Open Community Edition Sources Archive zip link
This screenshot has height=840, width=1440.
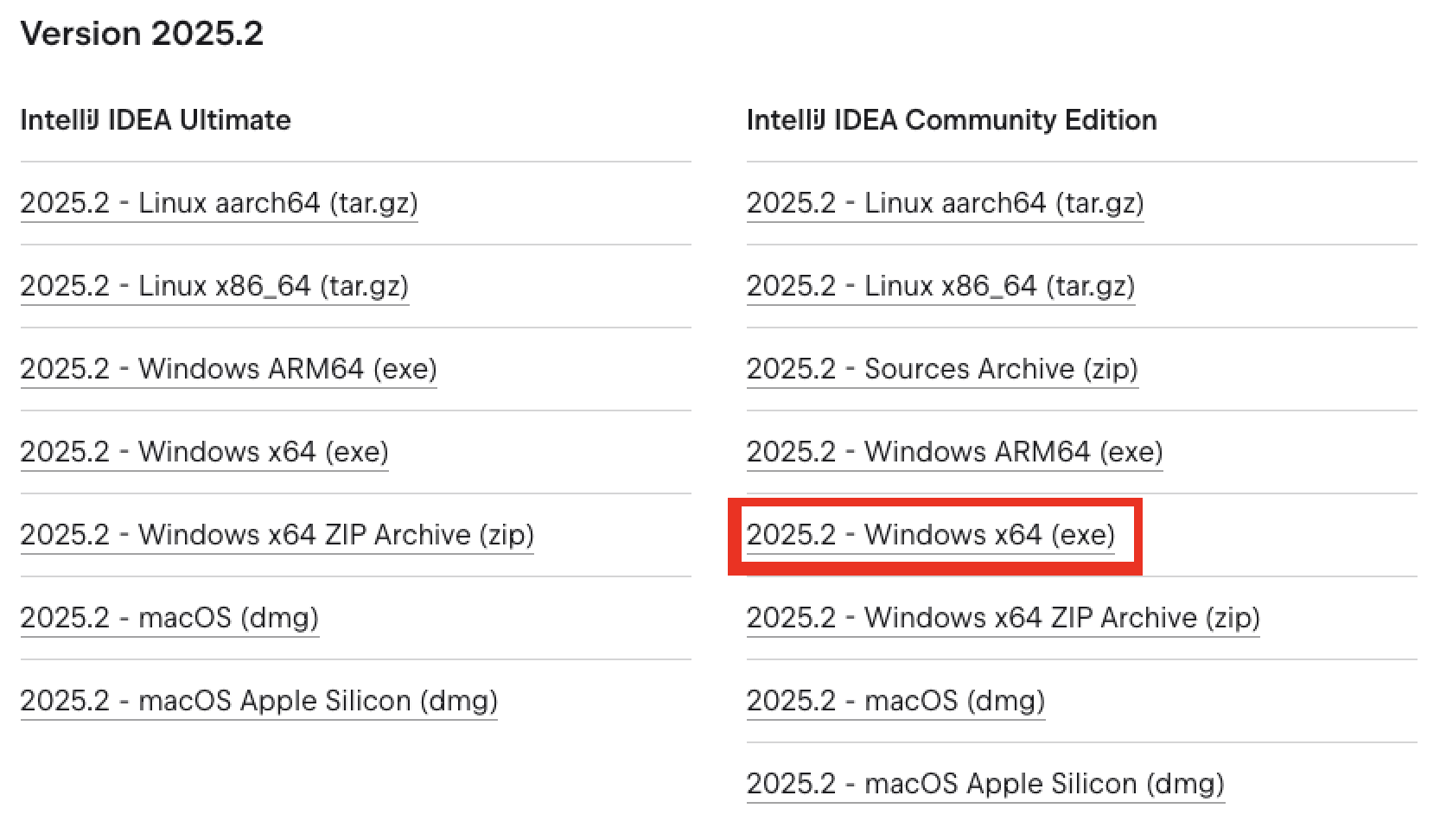pos(942,369)
